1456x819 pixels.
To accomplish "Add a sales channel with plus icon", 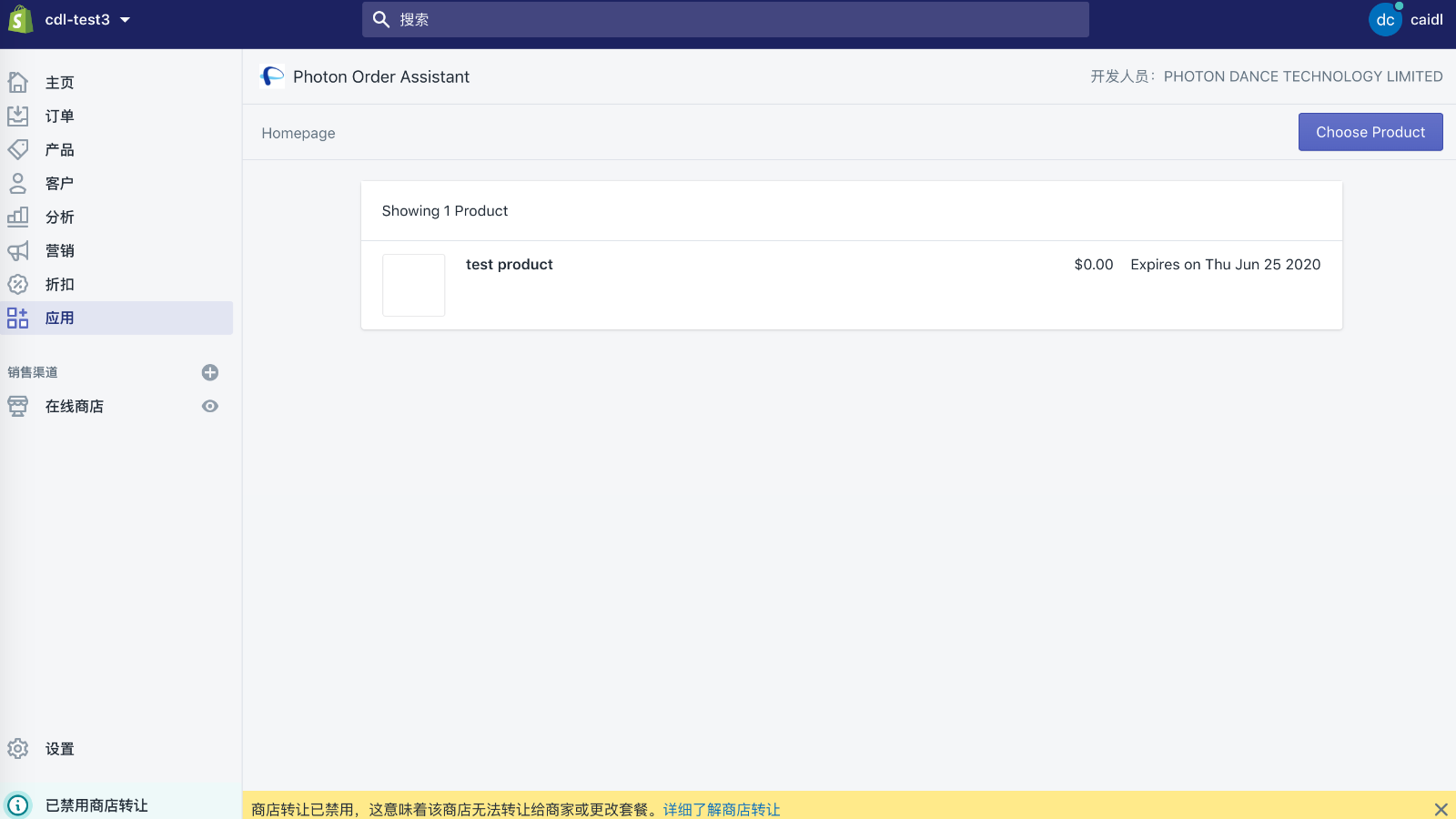I will coord(210,372).
